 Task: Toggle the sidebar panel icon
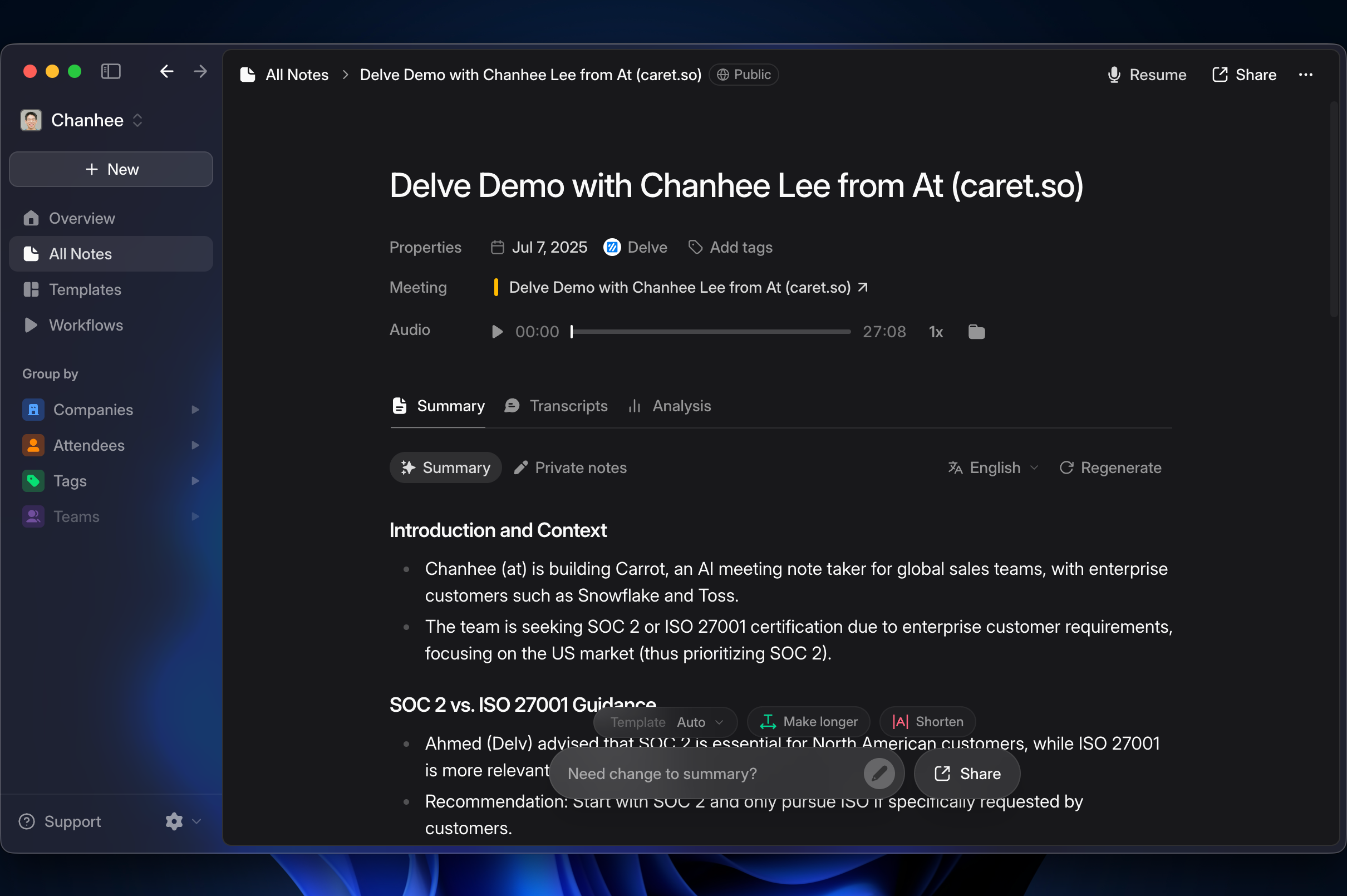tap(111, 71)
